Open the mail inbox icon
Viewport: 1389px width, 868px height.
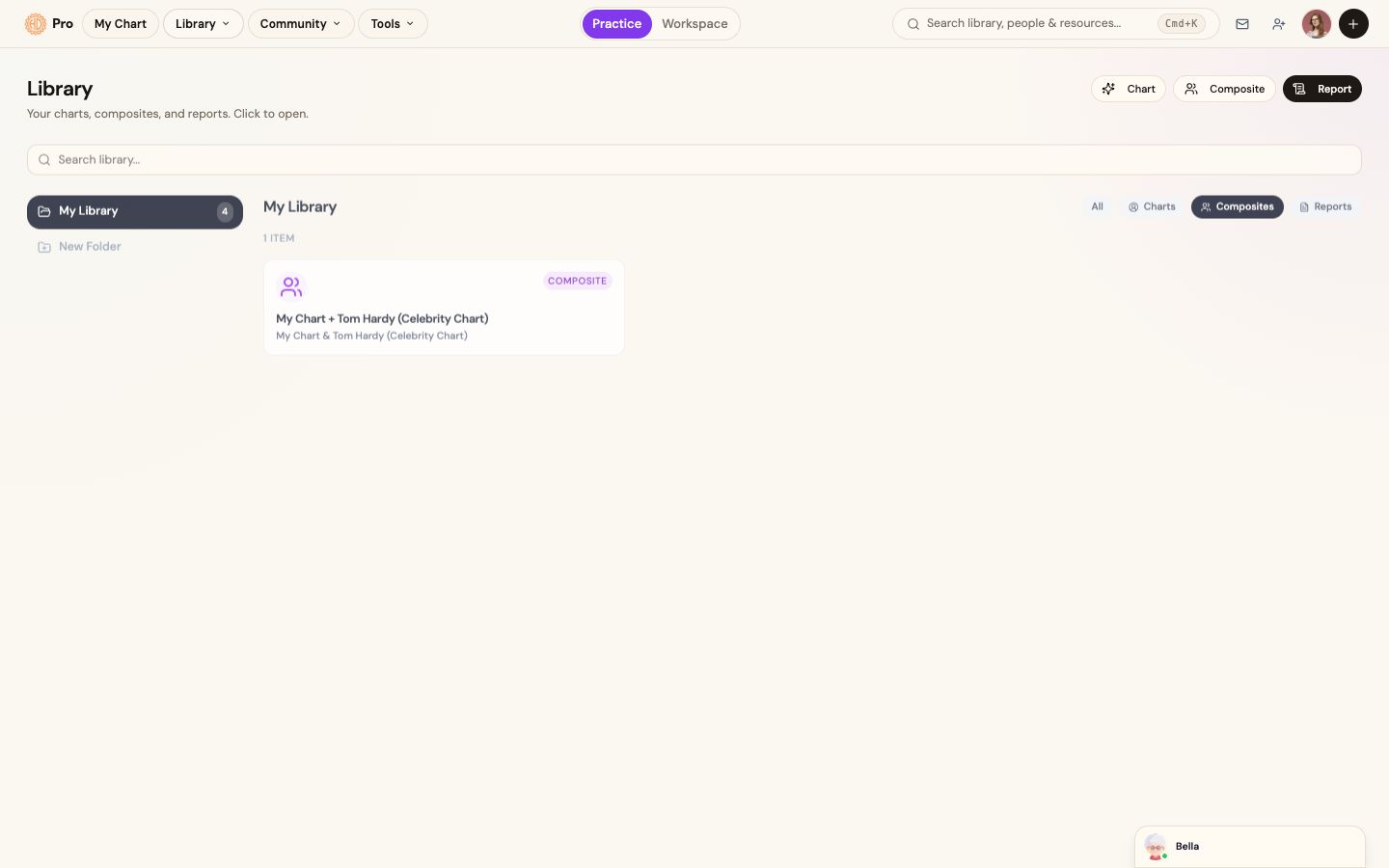[x=1242, y=24]
